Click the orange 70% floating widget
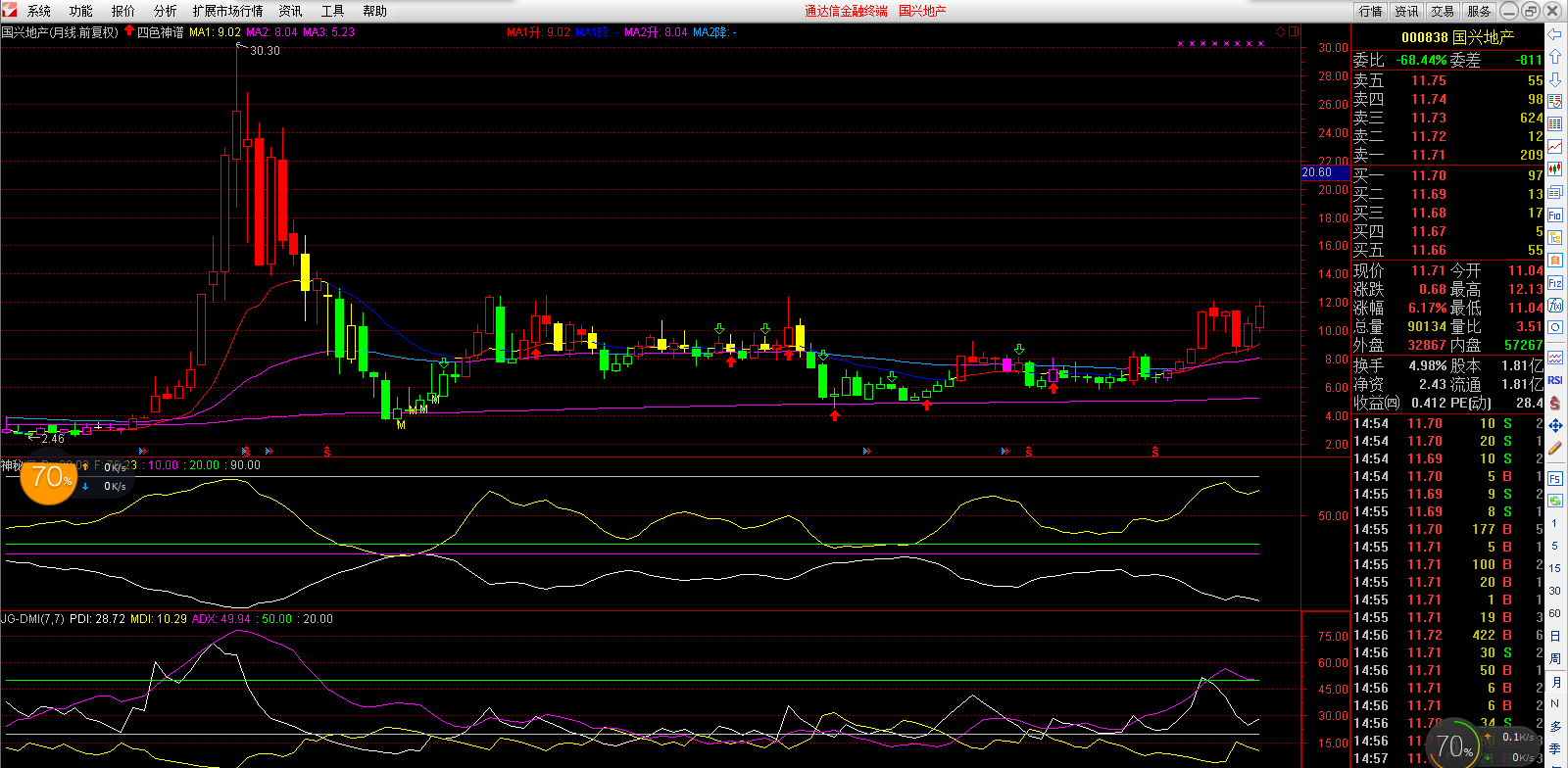This screenshot has width=1568, height=768. tap(49, 479)
